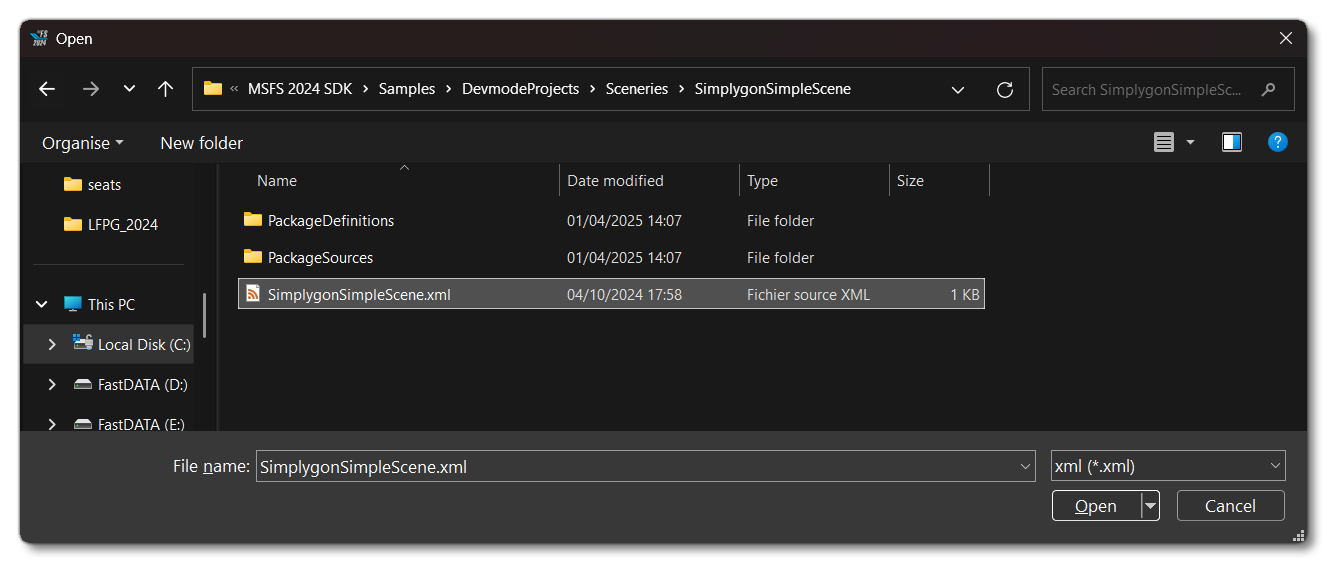
Task: Click the view layout icon
Action: pos(1164,143)
